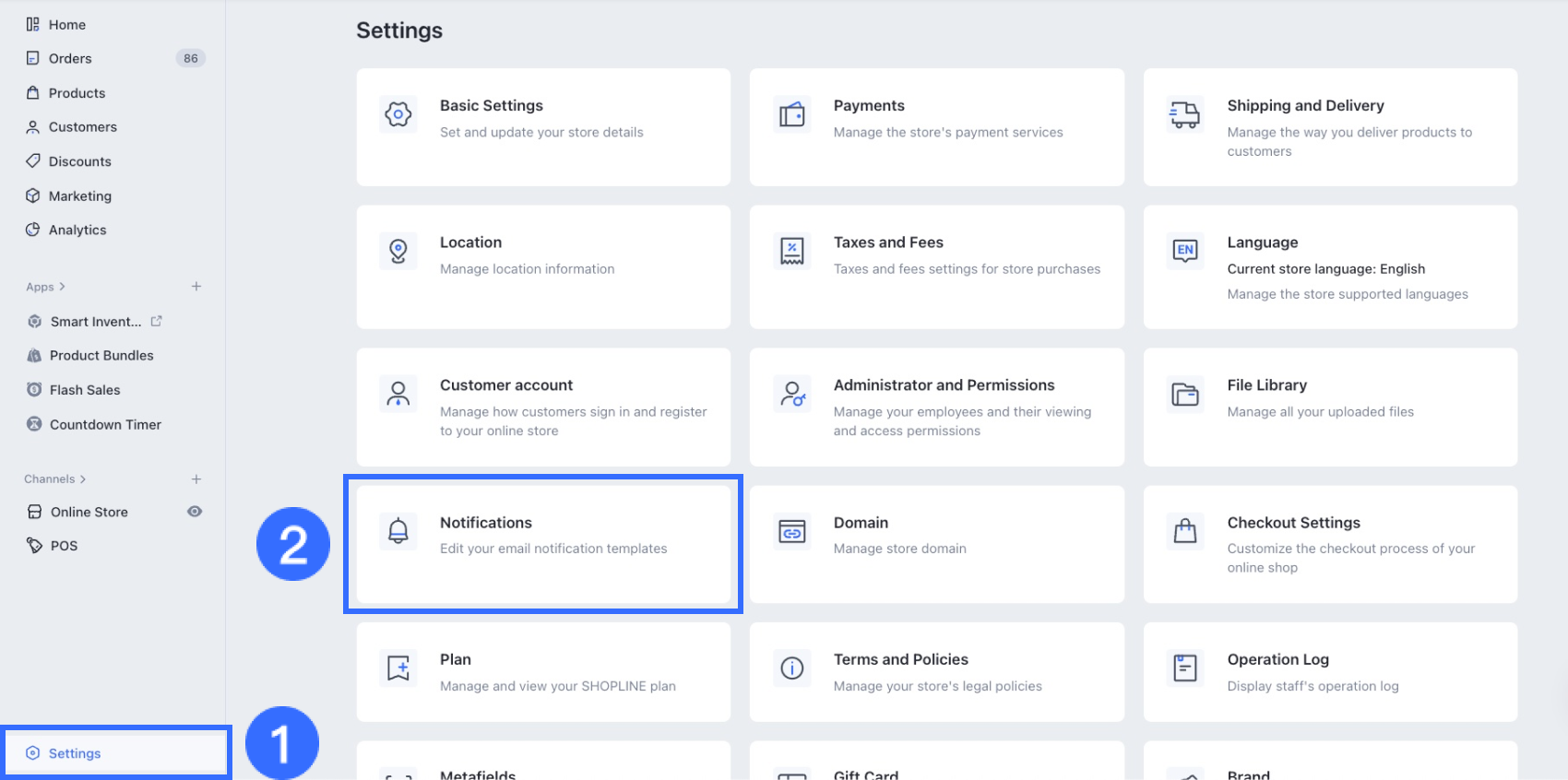Click the Basic Settings gear icon
Image resolution: width=1568 pixels, height=780 pixels.
coord(398,115)
